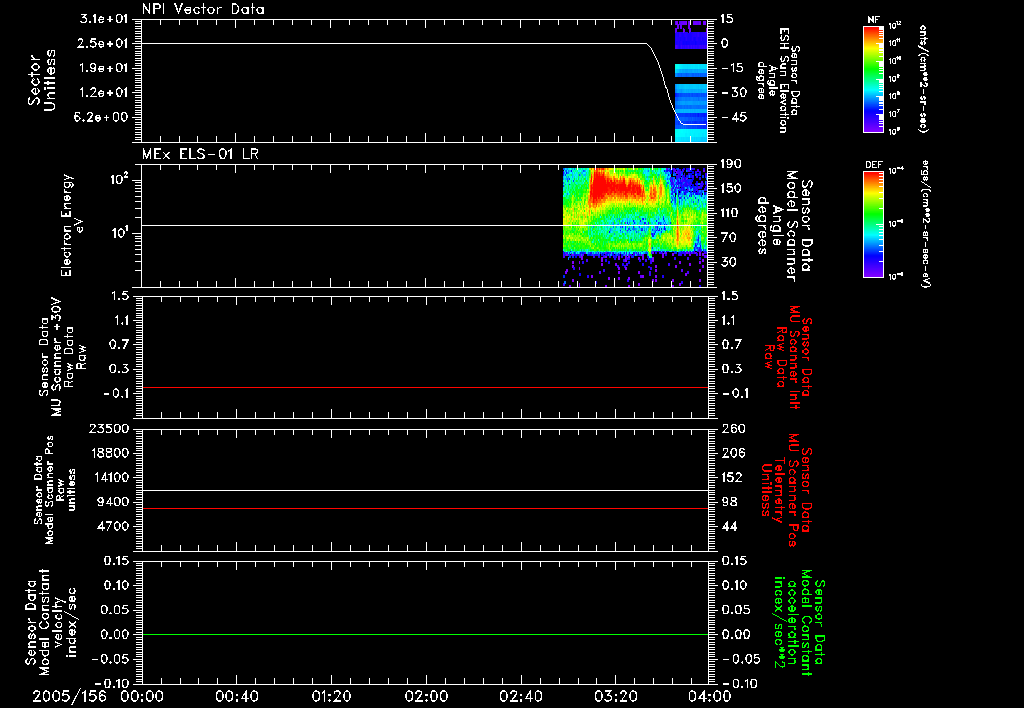Click the "1.2e+01" sector tick label

[104, 92]
